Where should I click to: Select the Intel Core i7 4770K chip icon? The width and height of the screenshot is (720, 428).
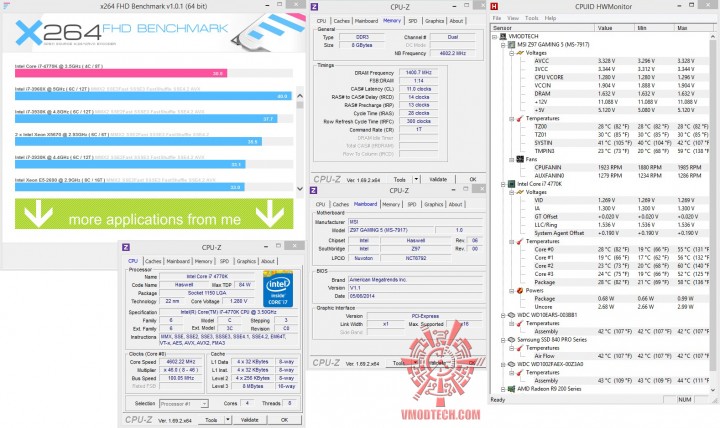coord(511,184)
